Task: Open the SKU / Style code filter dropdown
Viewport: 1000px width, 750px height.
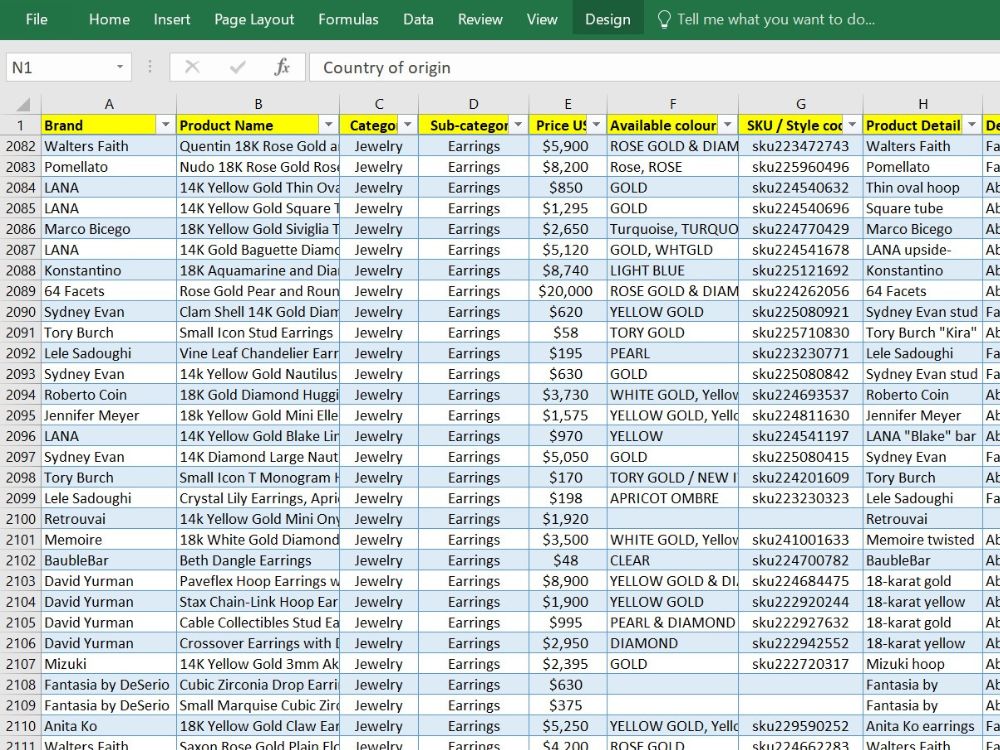Action: coord(852,125)
